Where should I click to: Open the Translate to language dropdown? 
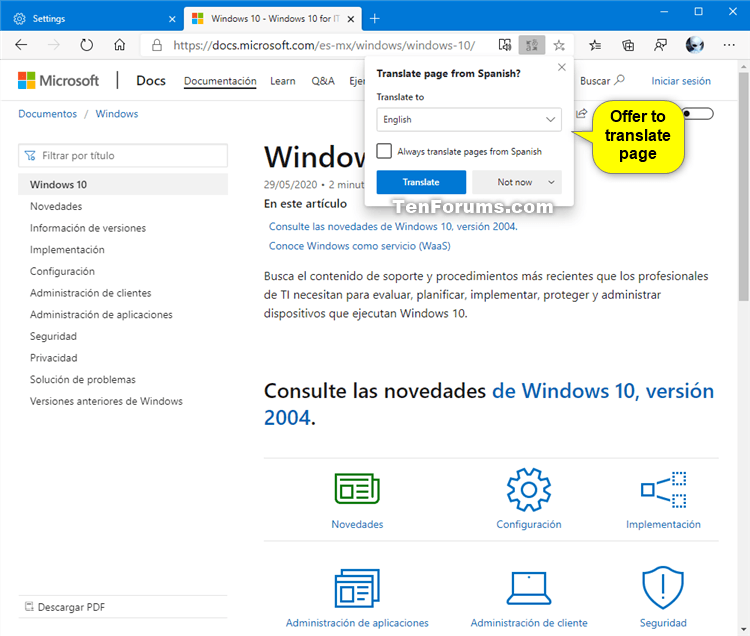coord(469,120)
